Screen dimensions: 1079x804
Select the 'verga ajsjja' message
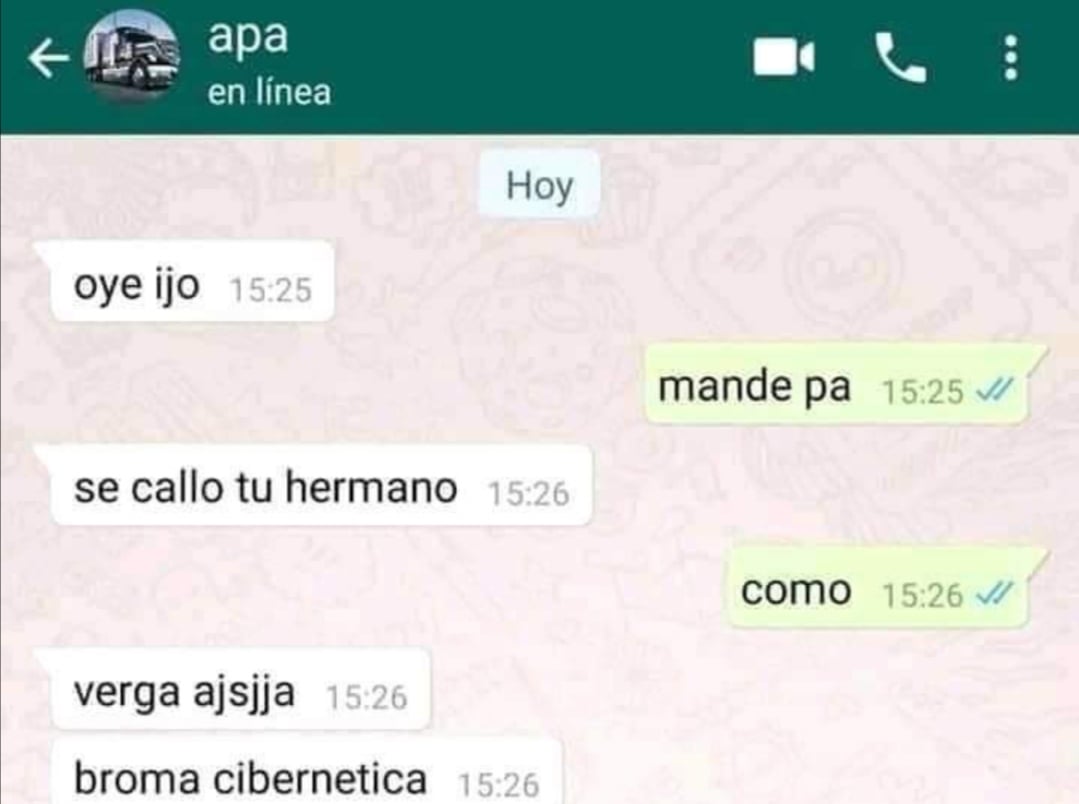tap(240, 690)
